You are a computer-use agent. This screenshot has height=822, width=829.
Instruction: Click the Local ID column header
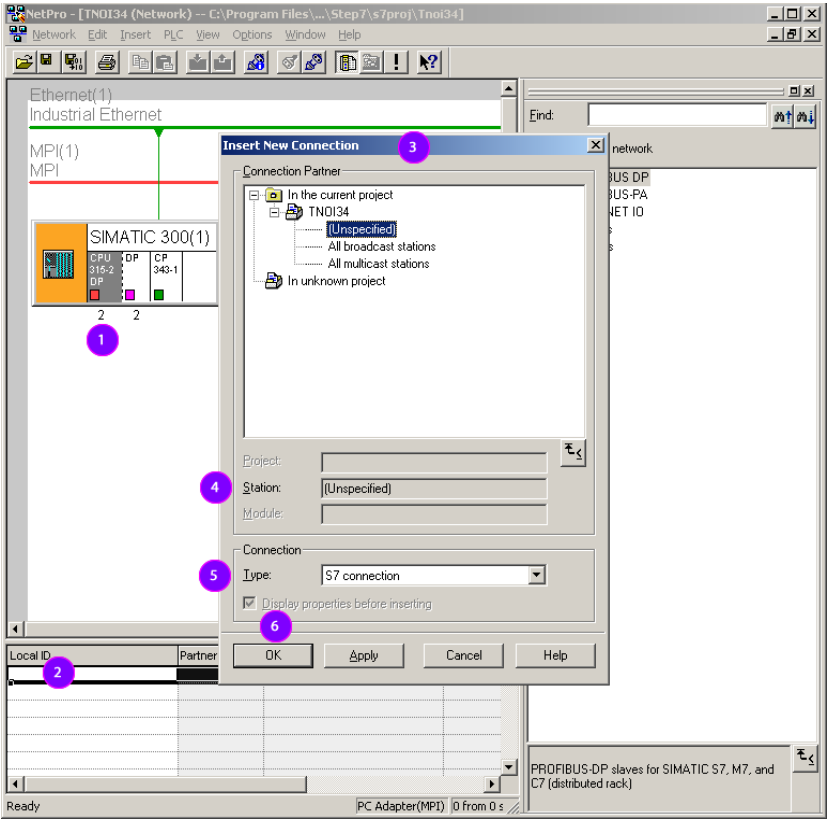[92, 655]
